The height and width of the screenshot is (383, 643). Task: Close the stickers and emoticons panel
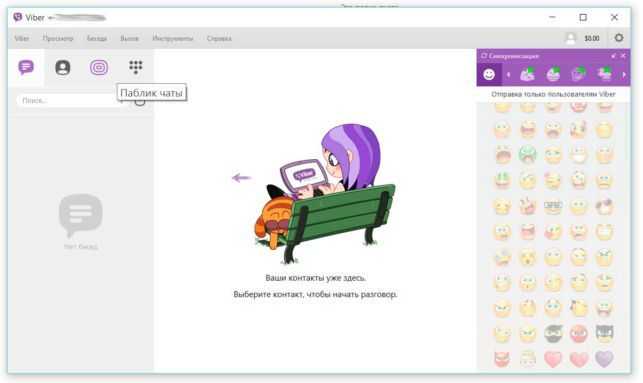(x=623, y=56)
